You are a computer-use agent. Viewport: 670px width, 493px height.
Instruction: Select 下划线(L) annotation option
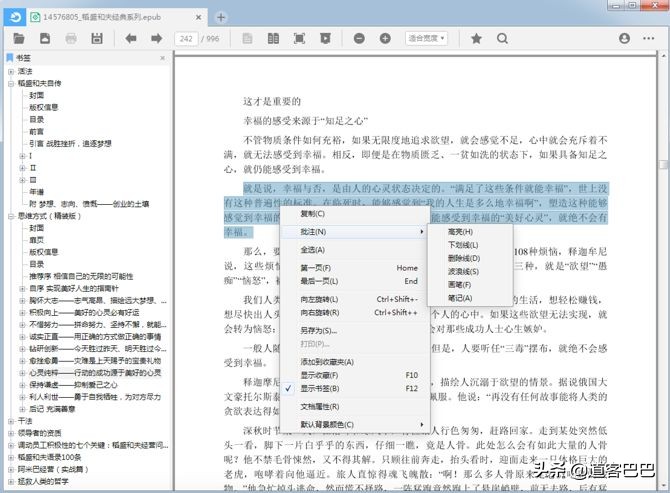tap(470, 245)
